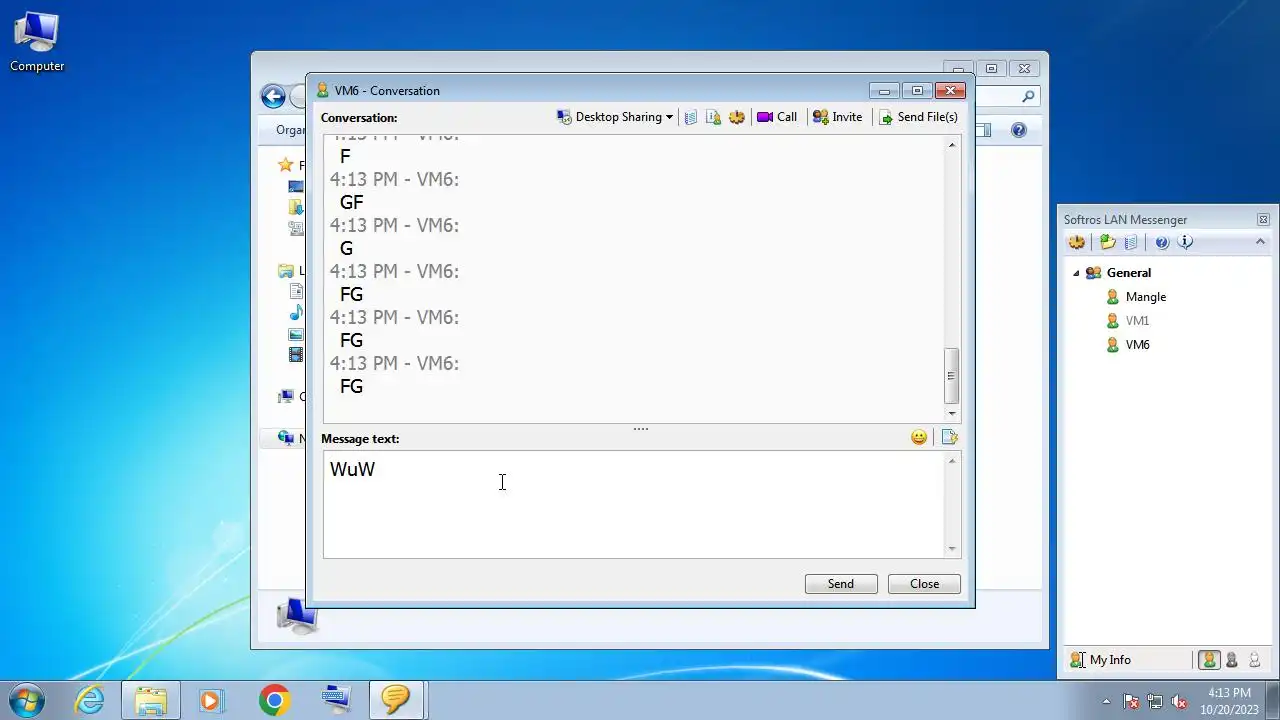
Task: Click the Send button
Action: 841,584
